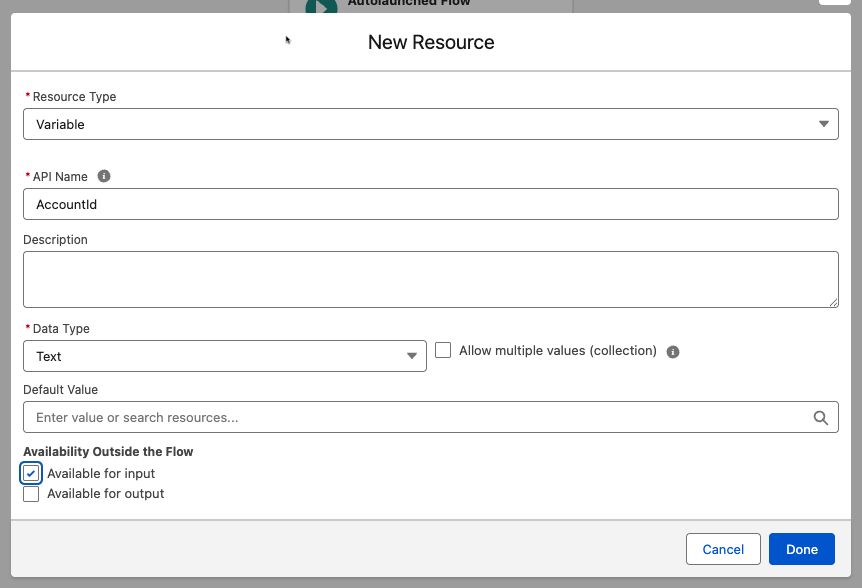862x588 pixels.
Task: Click the Default Value search icon
Action: pyautogui.click(x=821, y=417)
